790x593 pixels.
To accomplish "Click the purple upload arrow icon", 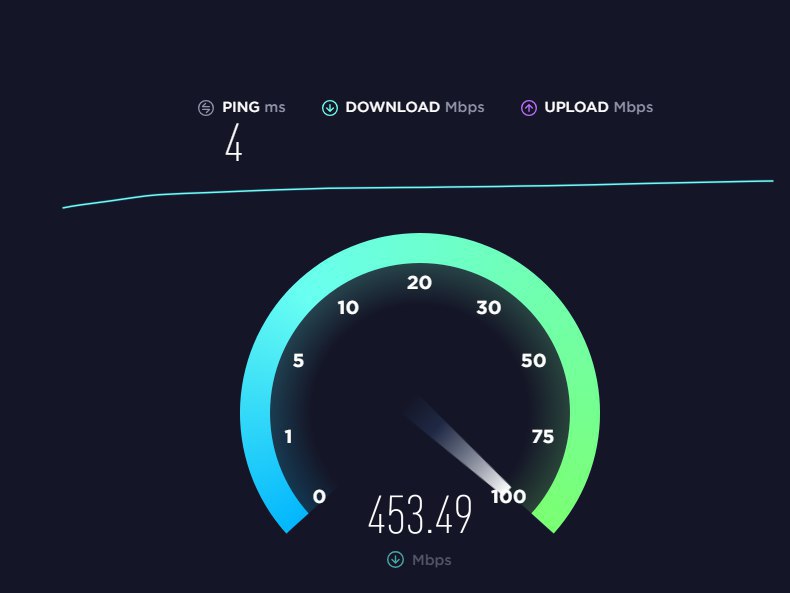I will [529, 107].
